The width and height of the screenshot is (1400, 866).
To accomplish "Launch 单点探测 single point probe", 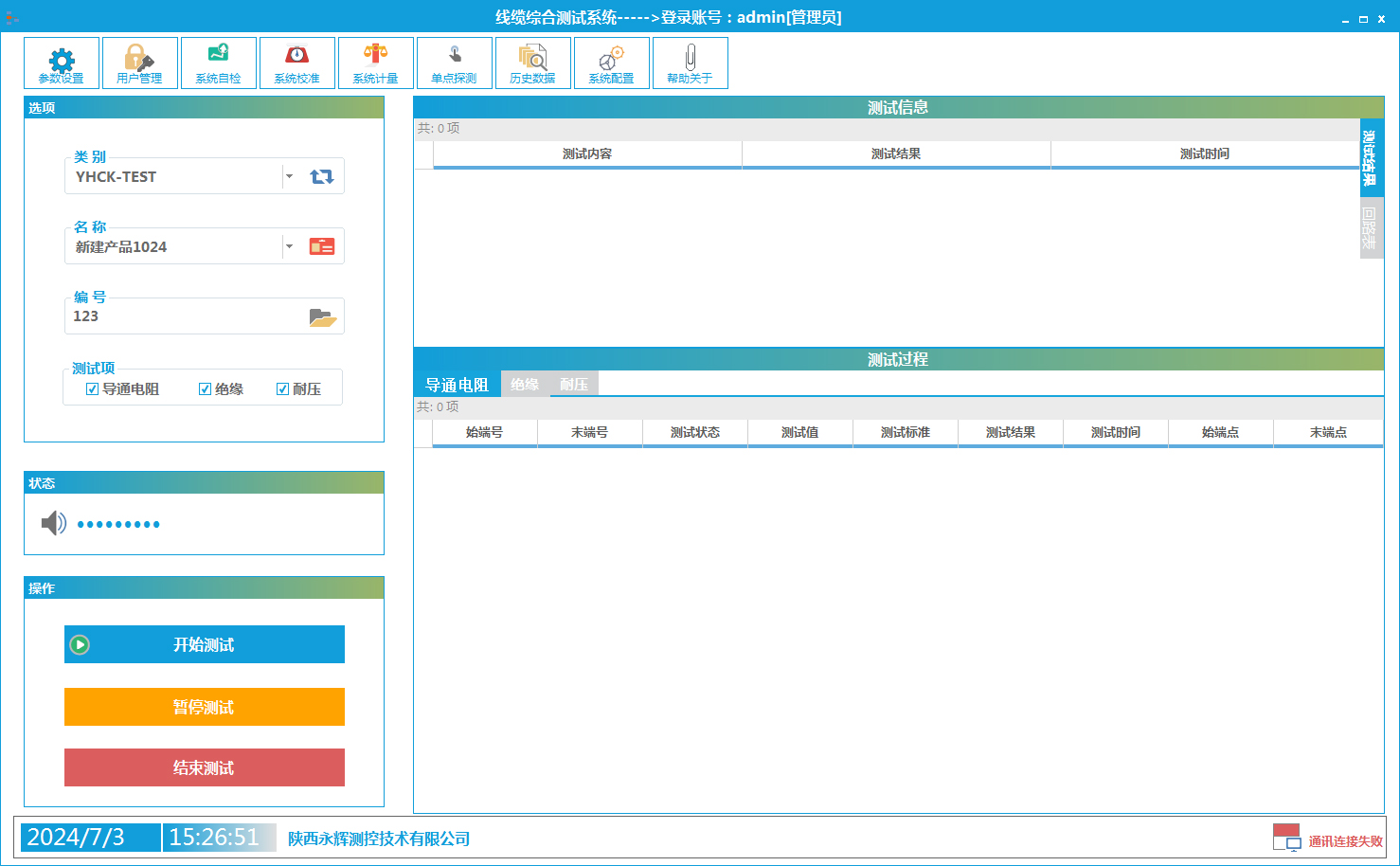I will [x=455, y=63].
